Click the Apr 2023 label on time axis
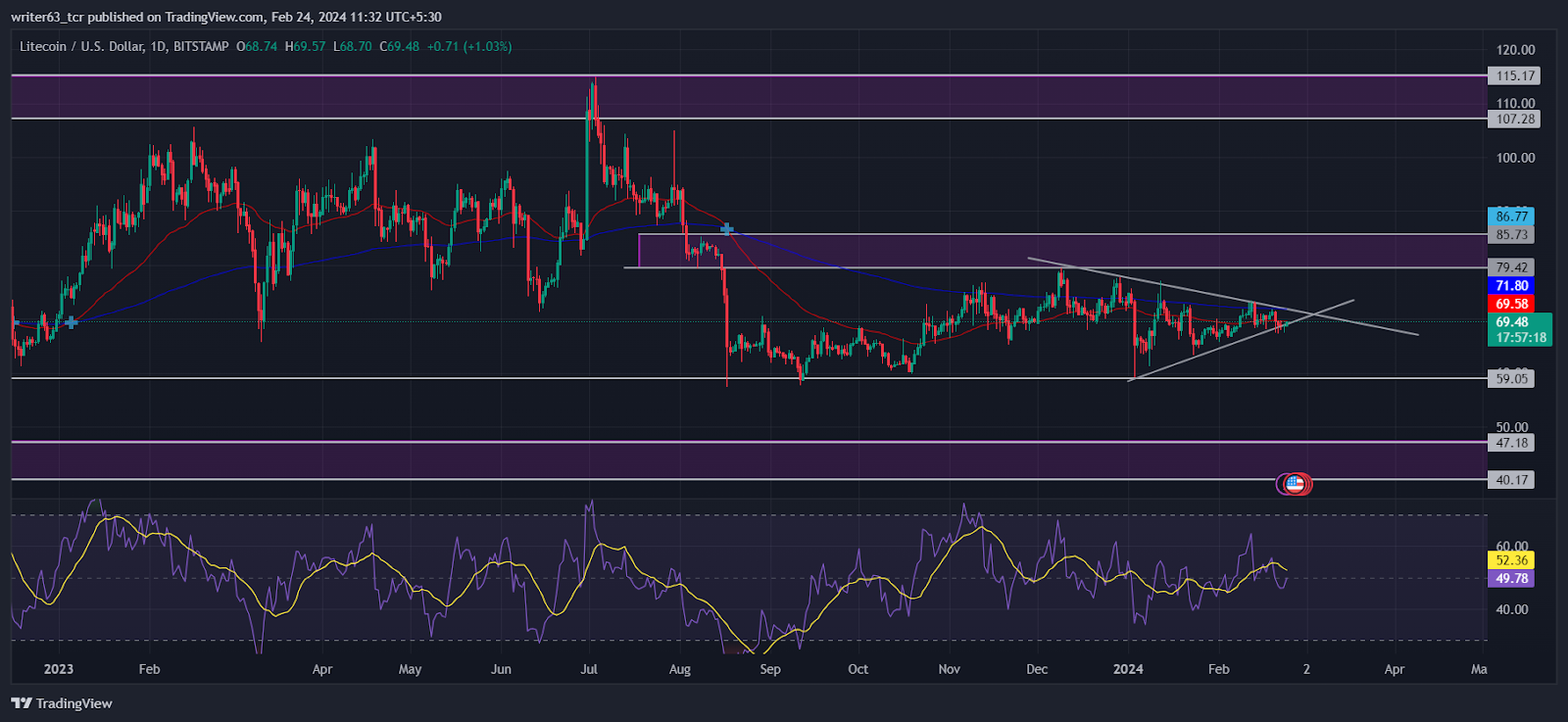 [x=322, y=669]
